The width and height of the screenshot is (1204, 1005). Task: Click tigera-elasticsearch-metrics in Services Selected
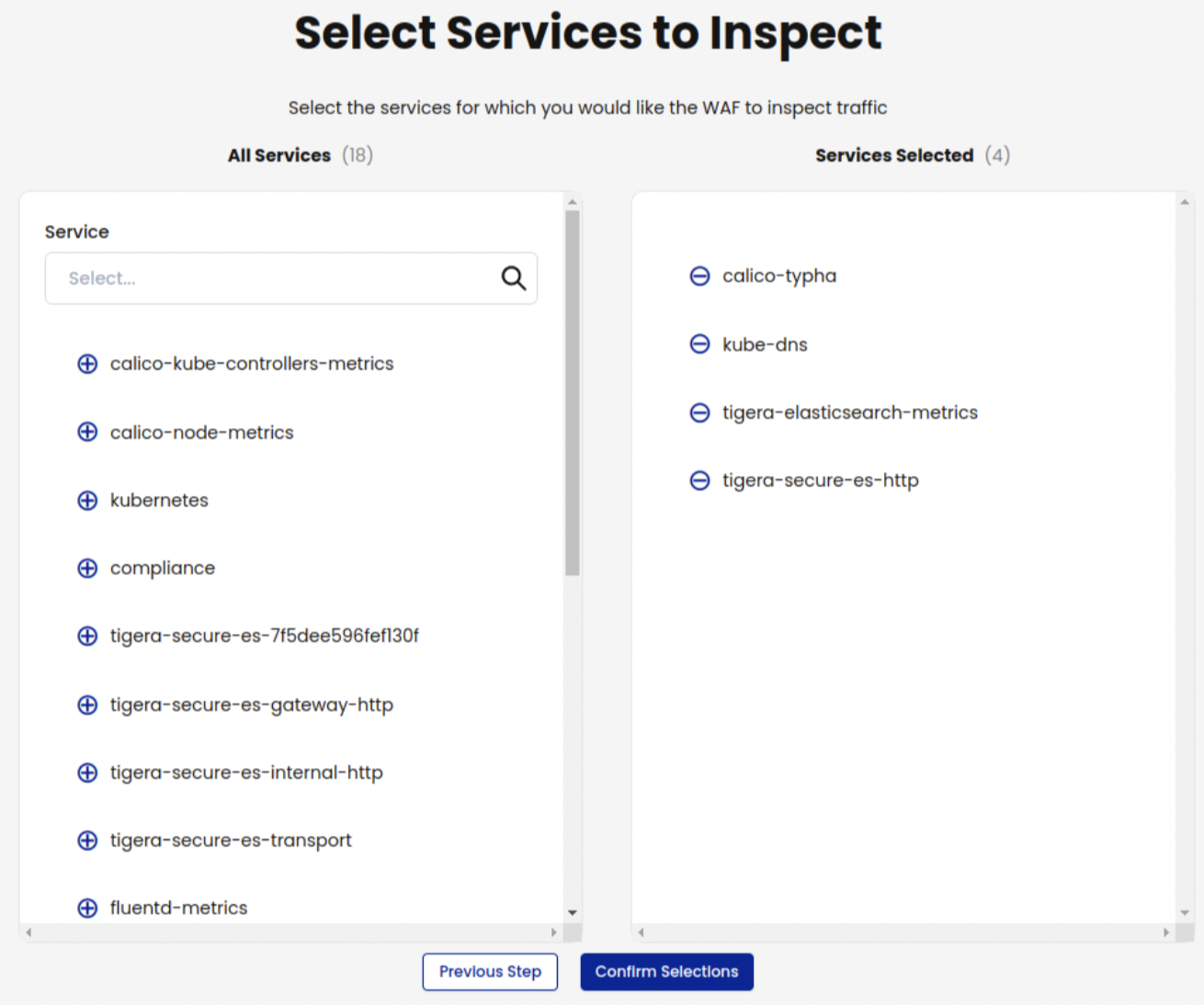click(x=850, y=412)
